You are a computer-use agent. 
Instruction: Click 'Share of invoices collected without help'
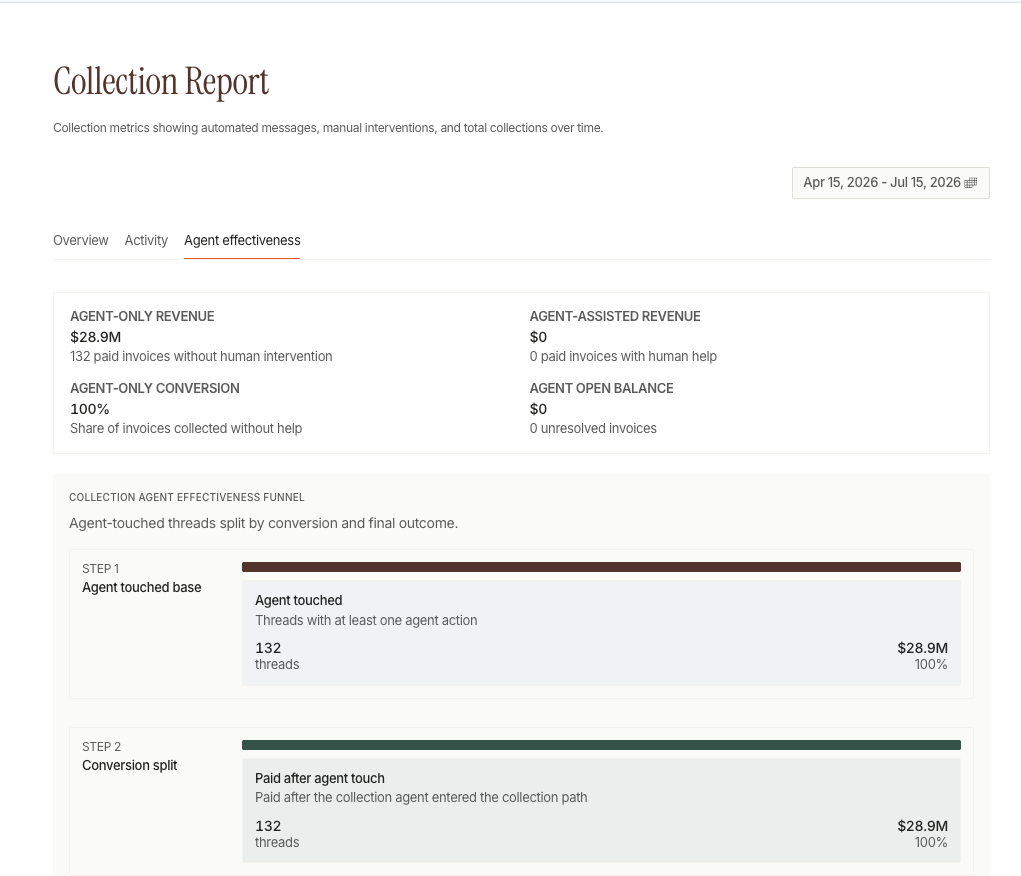coord(186,429)
